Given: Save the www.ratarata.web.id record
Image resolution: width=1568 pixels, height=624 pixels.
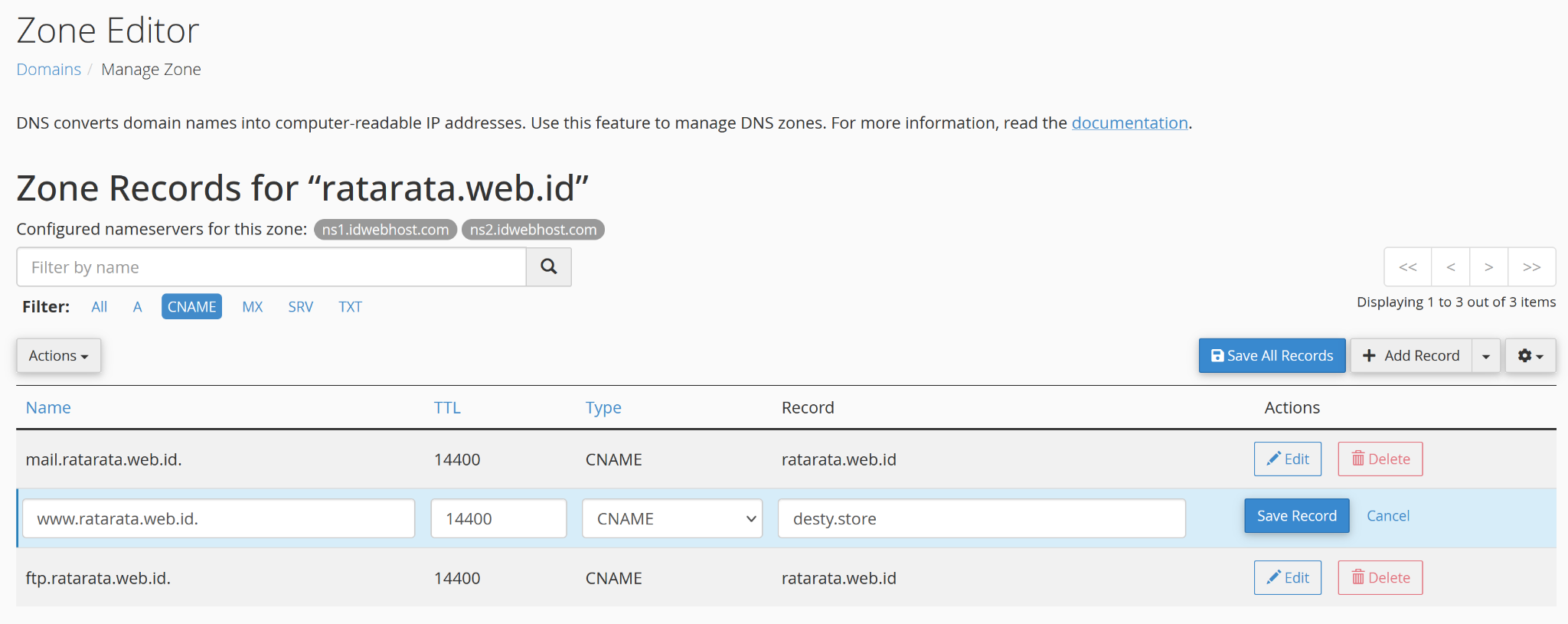Looking at the screenshot, I should (x=1297, y=516).
